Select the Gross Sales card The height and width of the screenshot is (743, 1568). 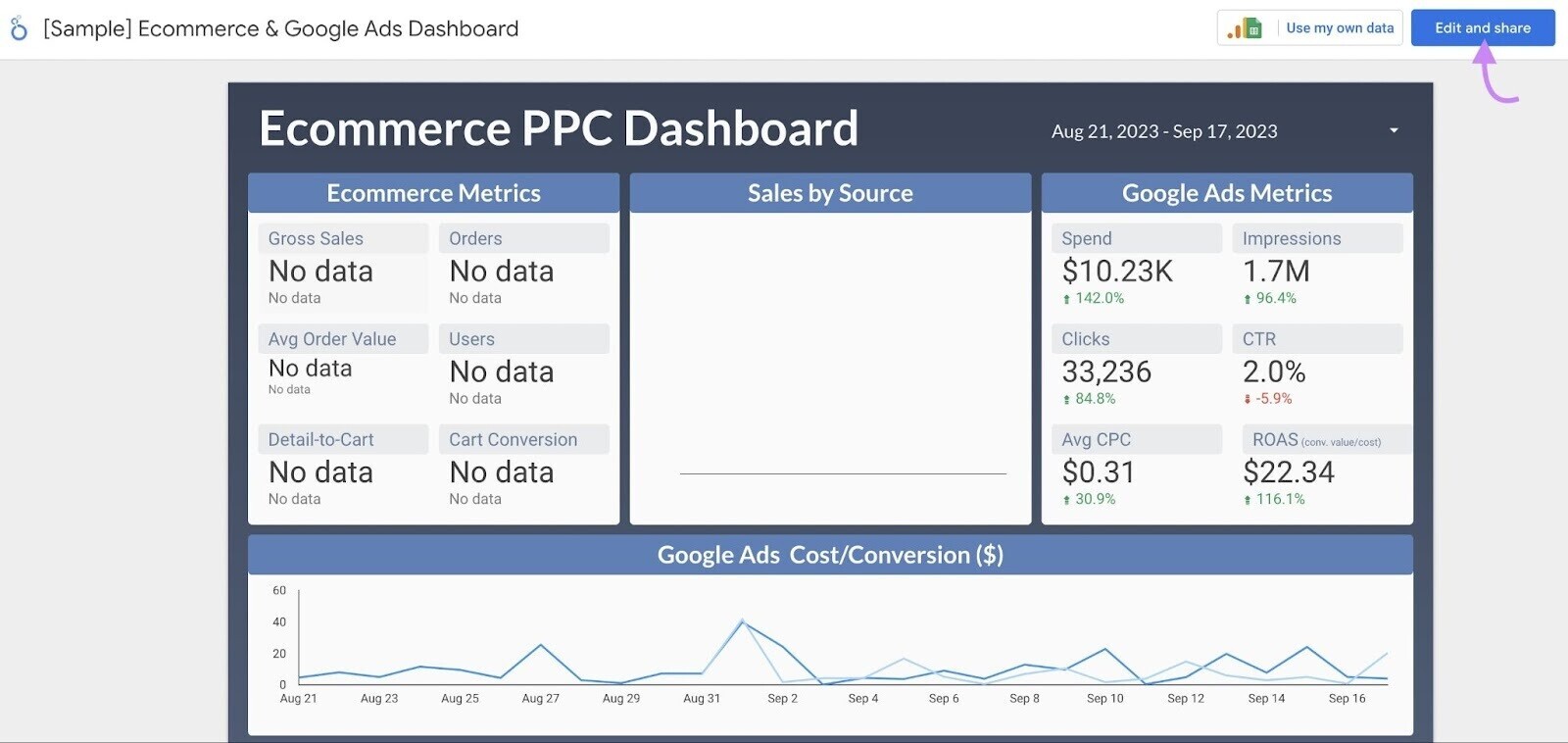tap(343, 265)
